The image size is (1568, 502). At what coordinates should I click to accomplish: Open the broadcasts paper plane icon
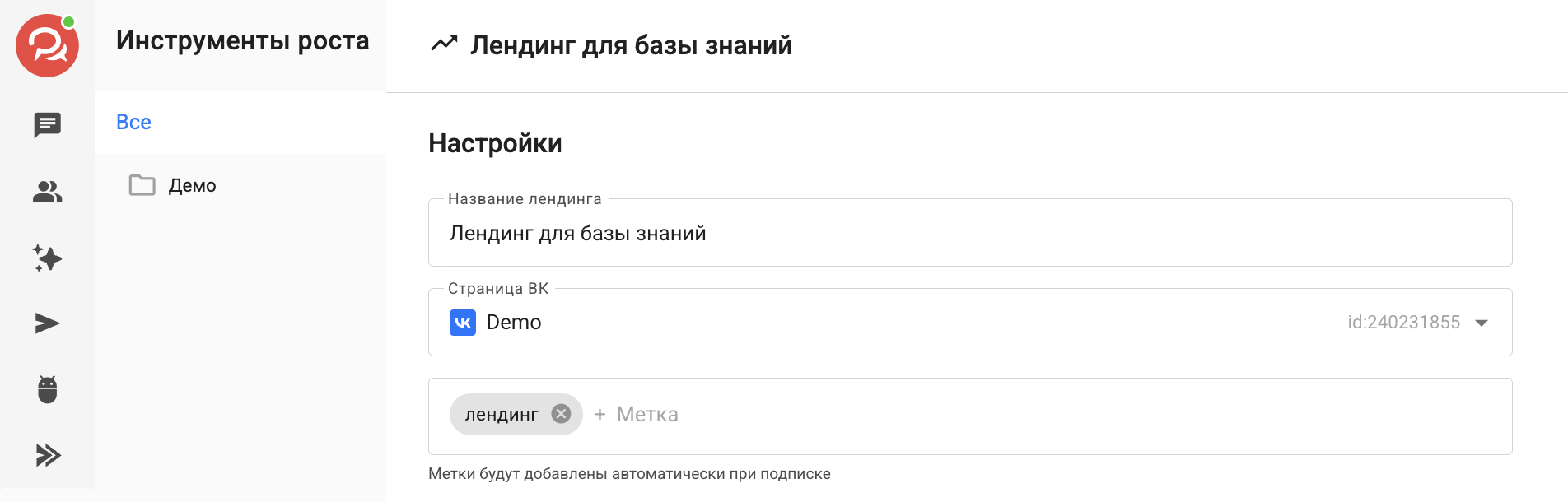click(47, 323)
